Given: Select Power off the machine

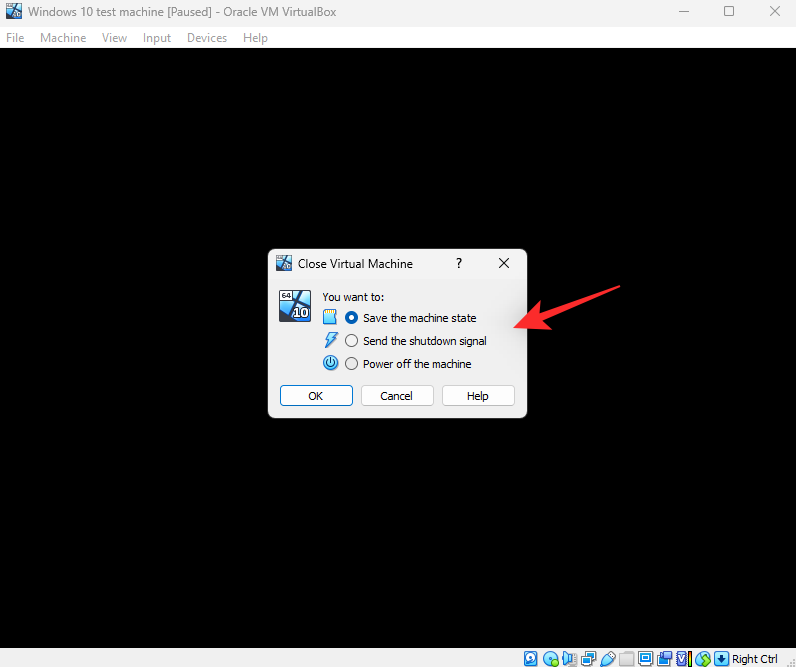Looking at the screenshot, I should click(408, 364).
